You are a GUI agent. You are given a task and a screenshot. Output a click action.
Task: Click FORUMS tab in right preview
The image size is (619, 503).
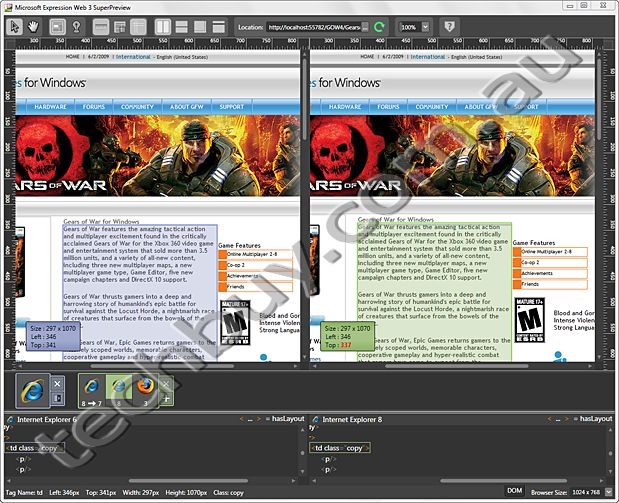(x=388, y=107)
